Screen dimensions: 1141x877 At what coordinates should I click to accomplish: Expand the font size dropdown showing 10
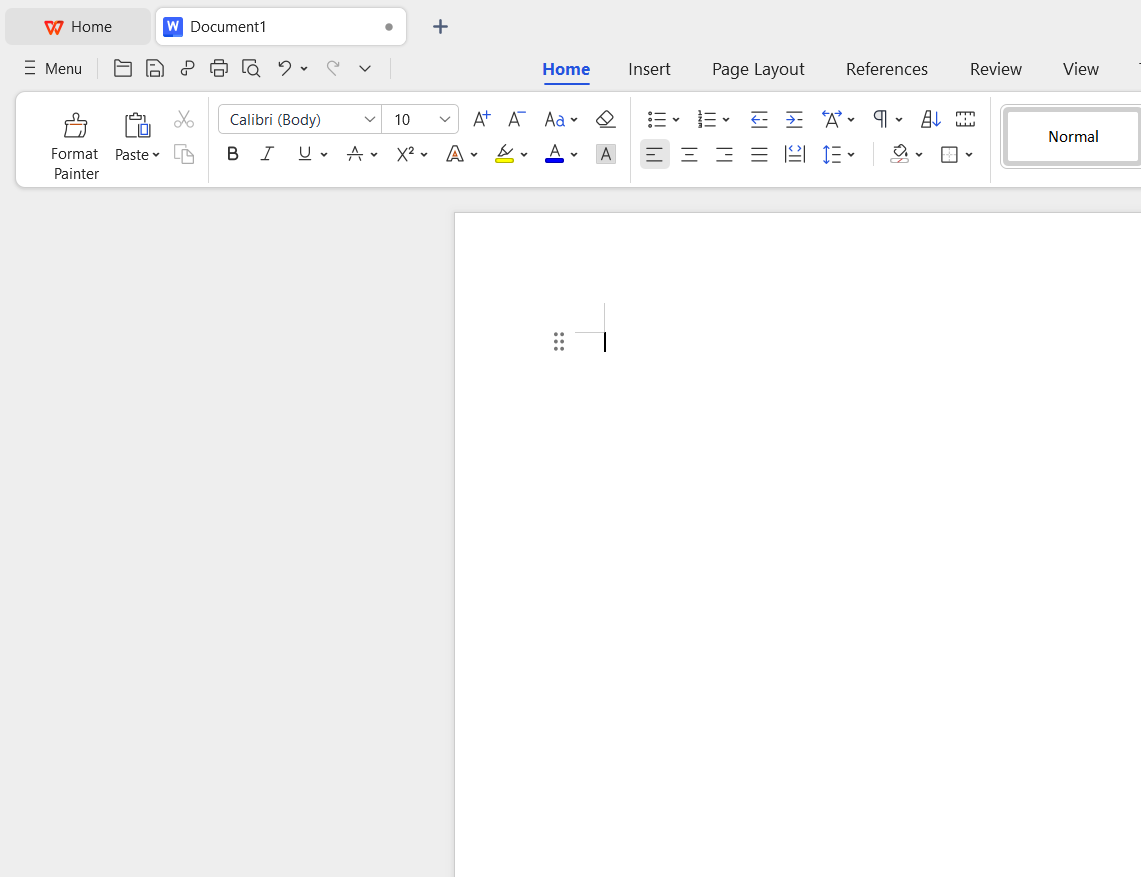(445, 119)
